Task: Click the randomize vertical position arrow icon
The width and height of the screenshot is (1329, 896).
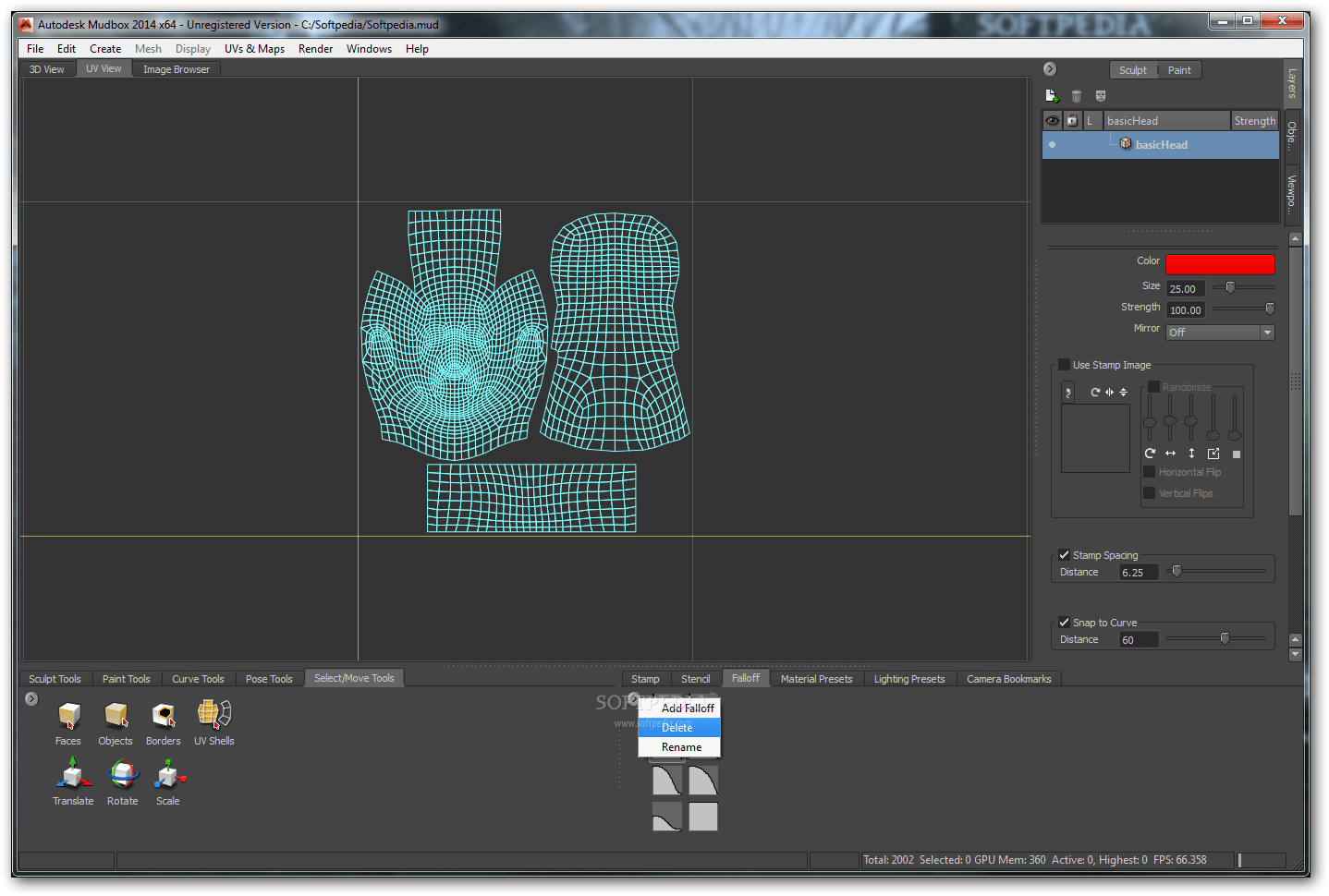Action: [1191, 454]
